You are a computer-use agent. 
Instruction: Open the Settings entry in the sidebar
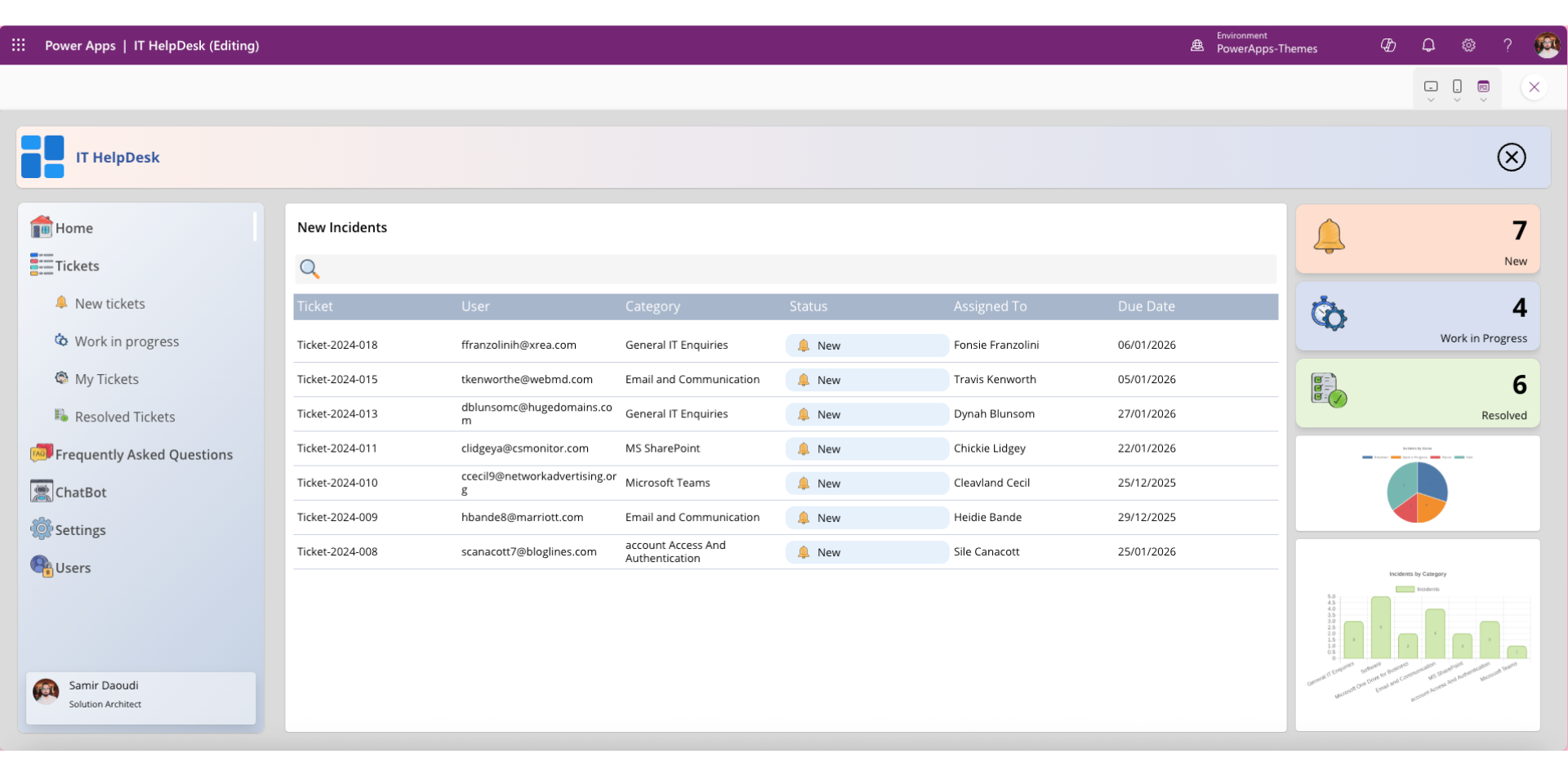pyautogui.click(x=80, y=528)
